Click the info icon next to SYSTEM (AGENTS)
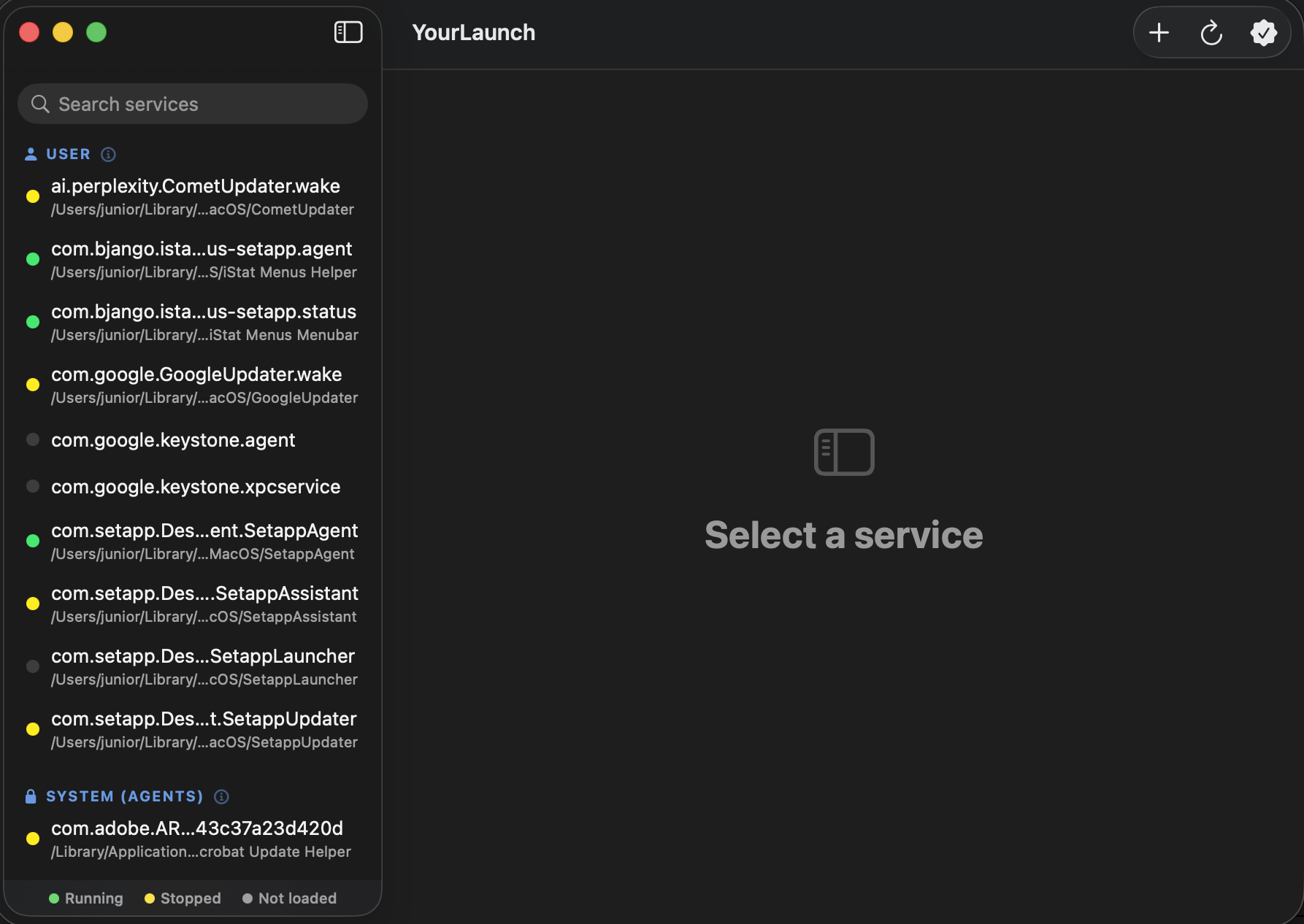The image size is (1304, 924). (221, 796)
